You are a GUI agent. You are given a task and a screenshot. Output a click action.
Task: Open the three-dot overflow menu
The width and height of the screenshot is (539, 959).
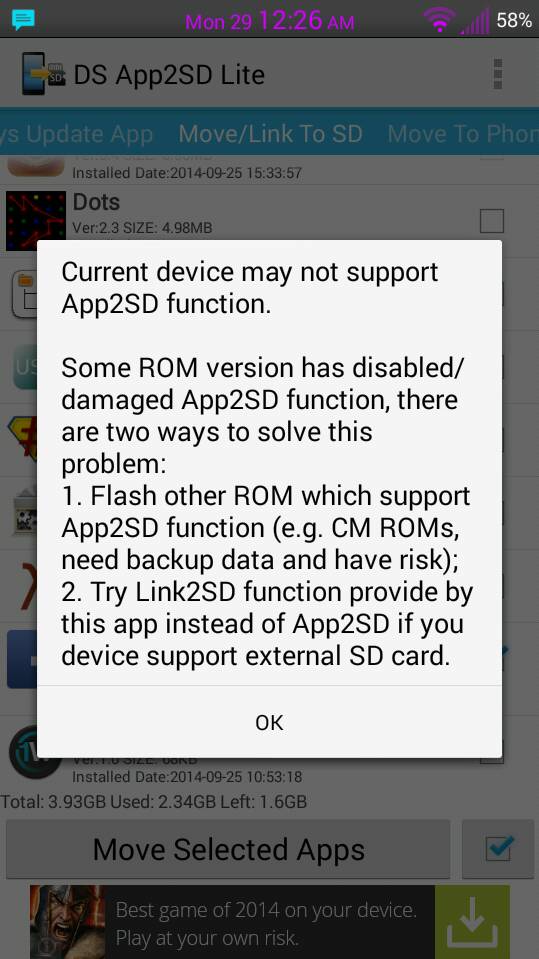click(497, 74)
